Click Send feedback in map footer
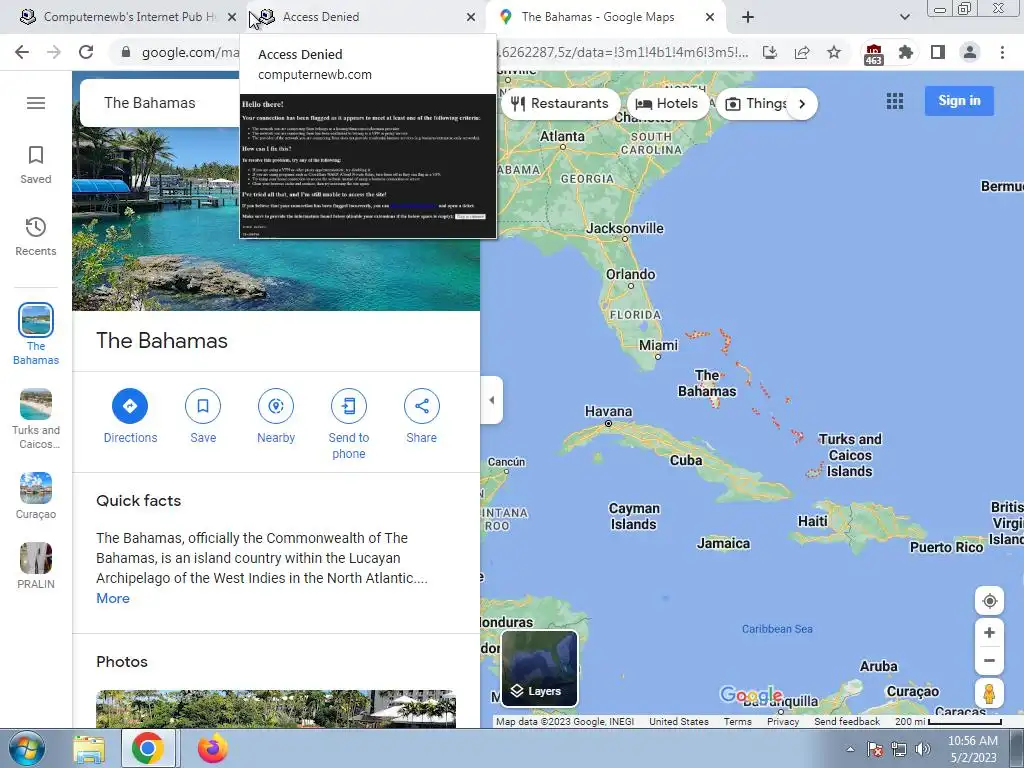Image resolution: width=1024 pixels, height=768 pixels. [x=846, y=722]
